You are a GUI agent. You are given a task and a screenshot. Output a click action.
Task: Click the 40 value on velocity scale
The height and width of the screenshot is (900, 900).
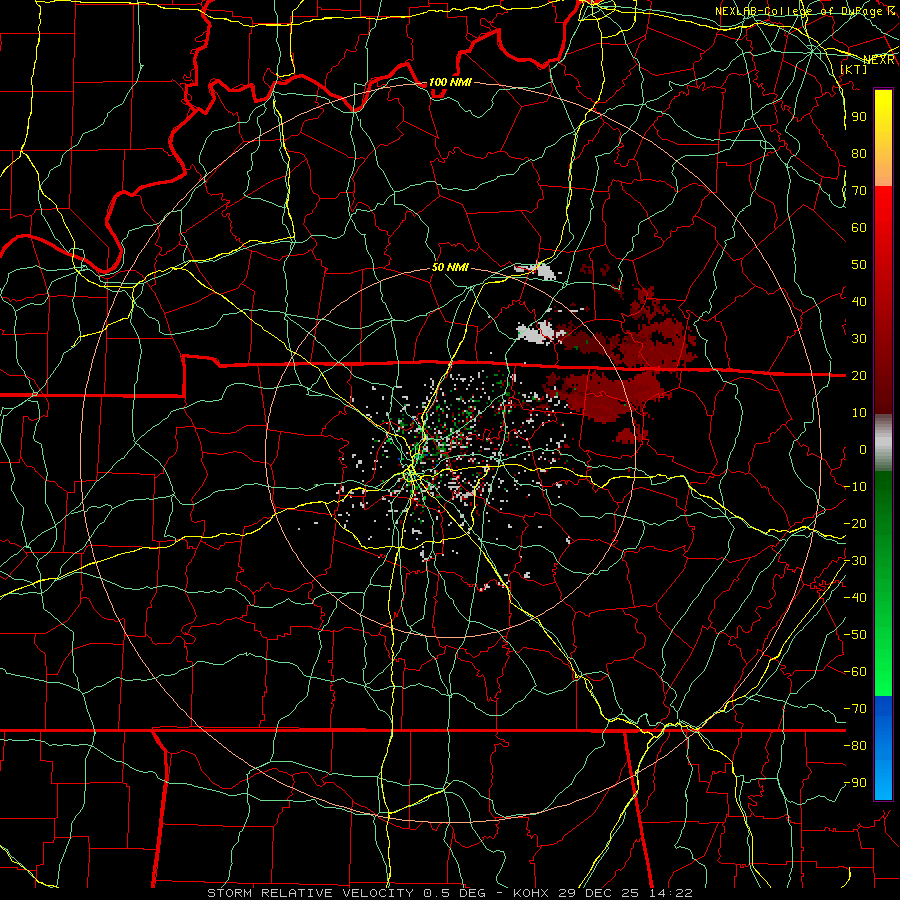[x=859, y=301]
